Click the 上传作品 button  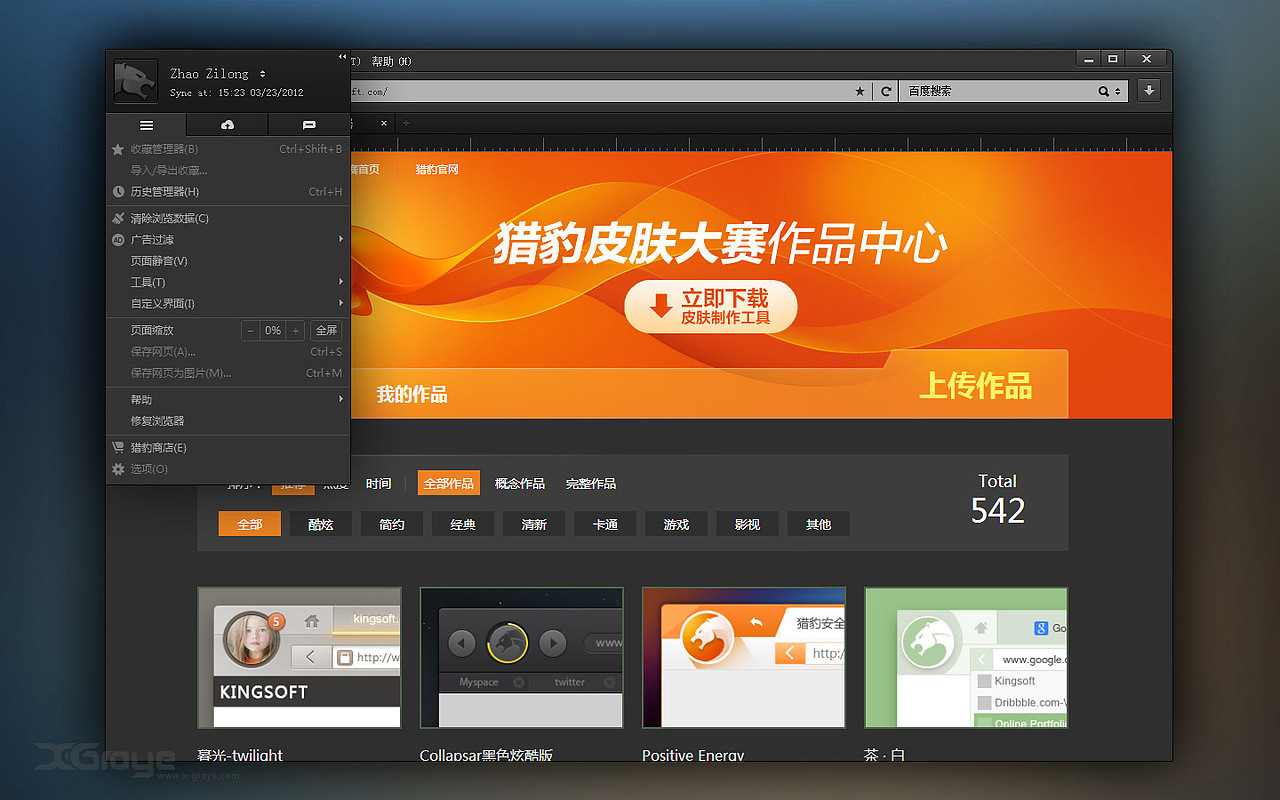tap(976, 386)
